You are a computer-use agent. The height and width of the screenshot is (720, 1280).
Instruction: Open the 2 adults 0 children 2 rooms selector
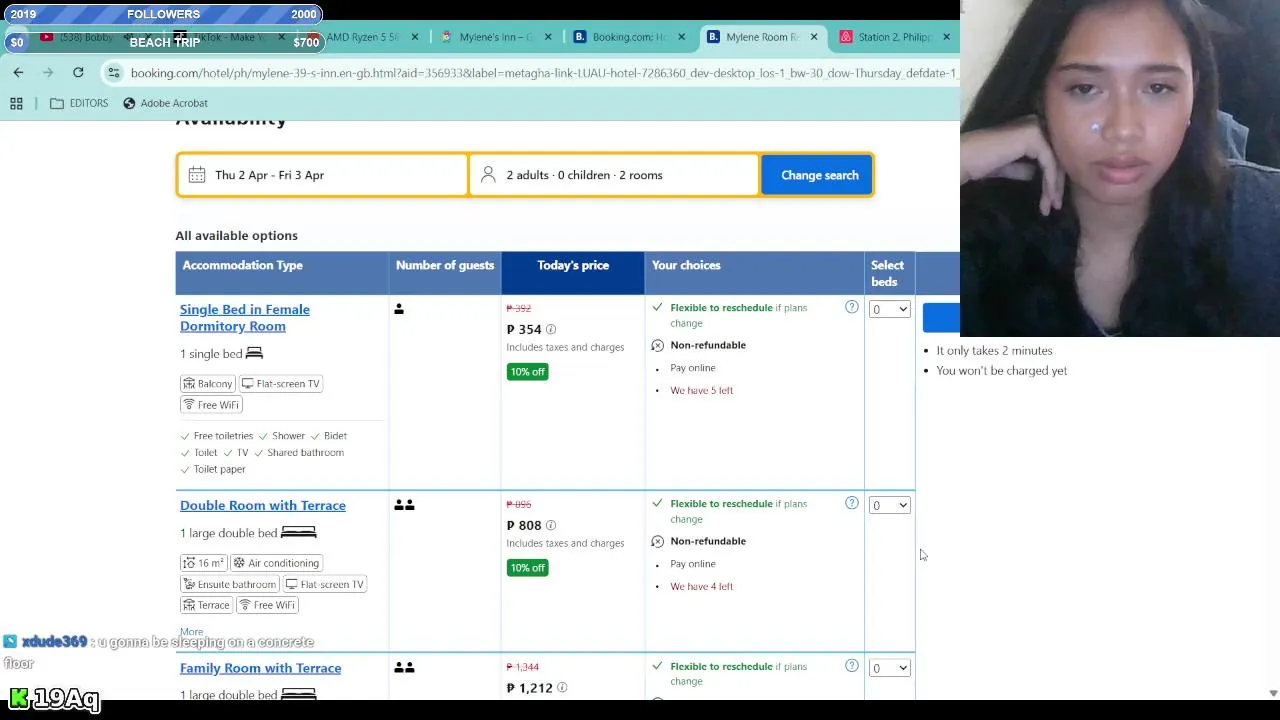point(614,175)
